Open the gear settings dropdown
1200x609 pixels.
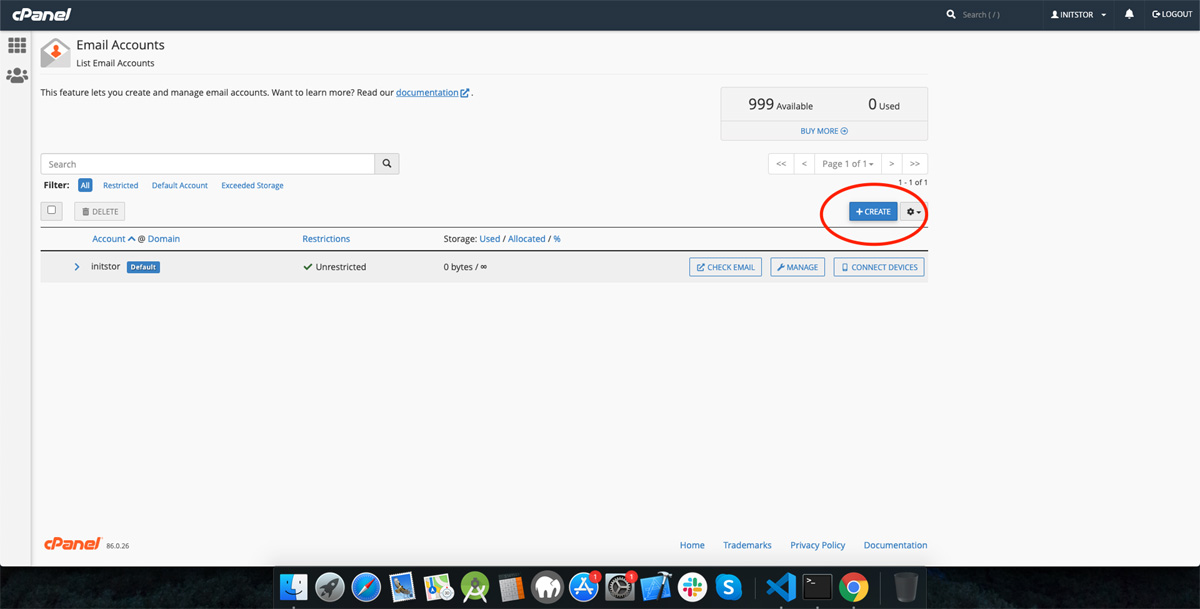[913, 212]
